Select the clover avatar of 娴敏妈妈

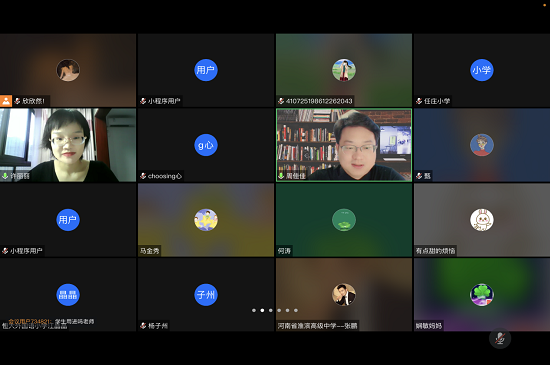[x=482, y=295]
